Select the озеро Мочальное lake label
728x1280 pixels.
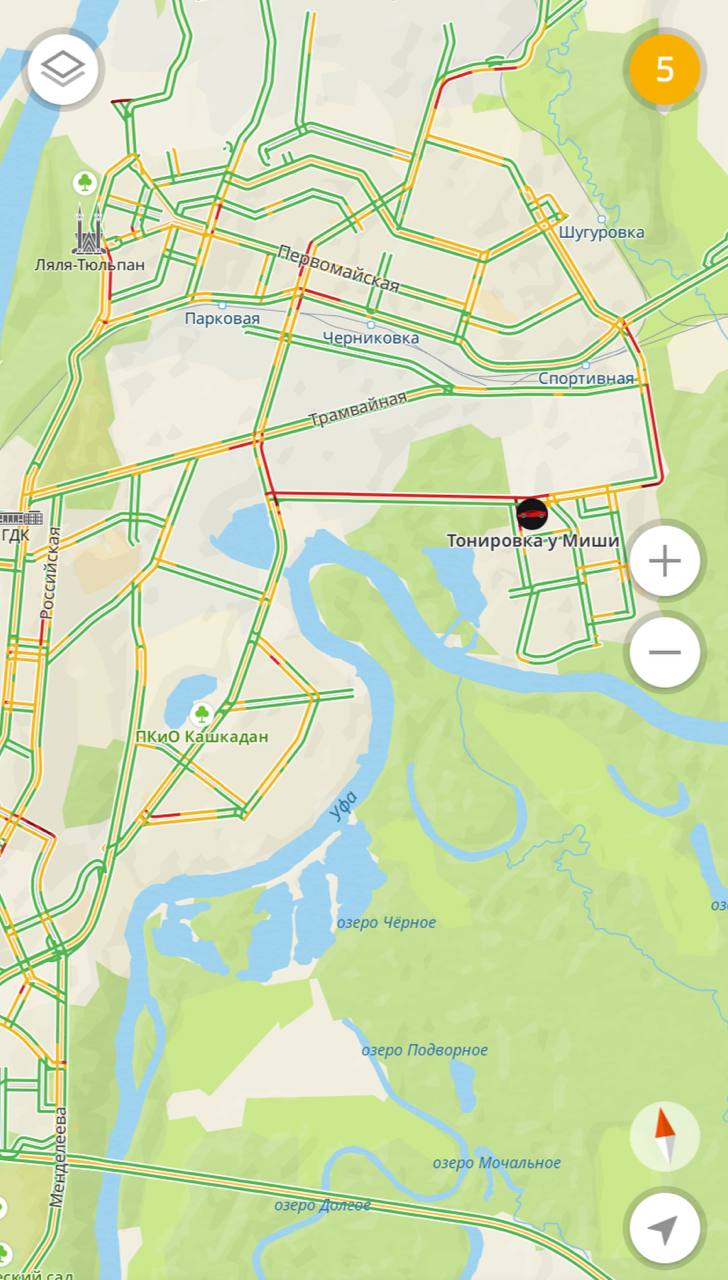497,1162
